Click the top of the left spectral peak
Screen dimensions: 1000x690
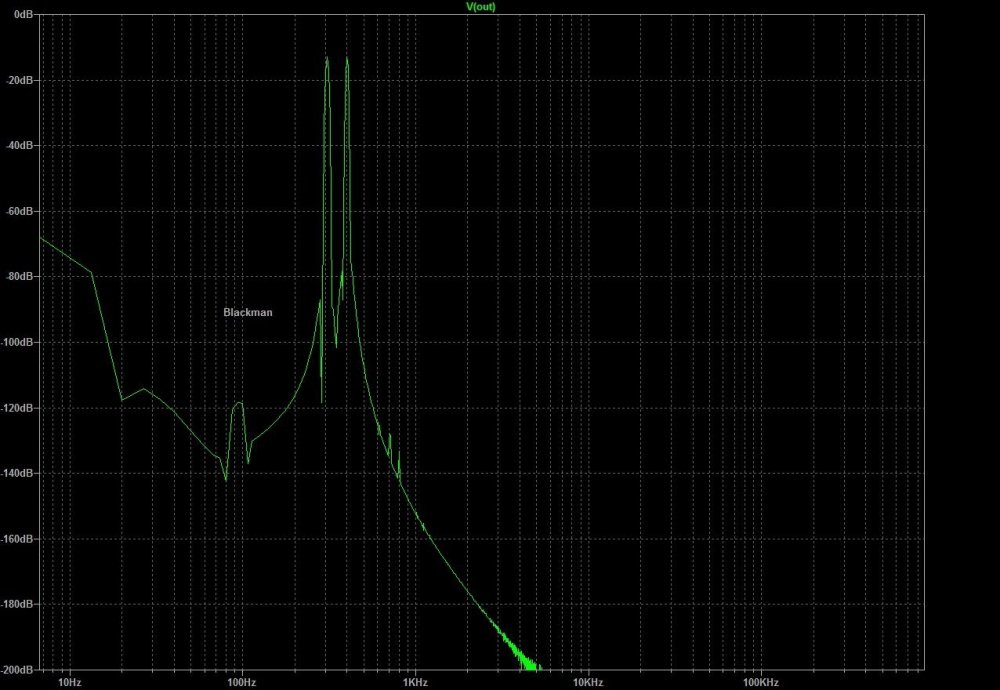(326, 59)
